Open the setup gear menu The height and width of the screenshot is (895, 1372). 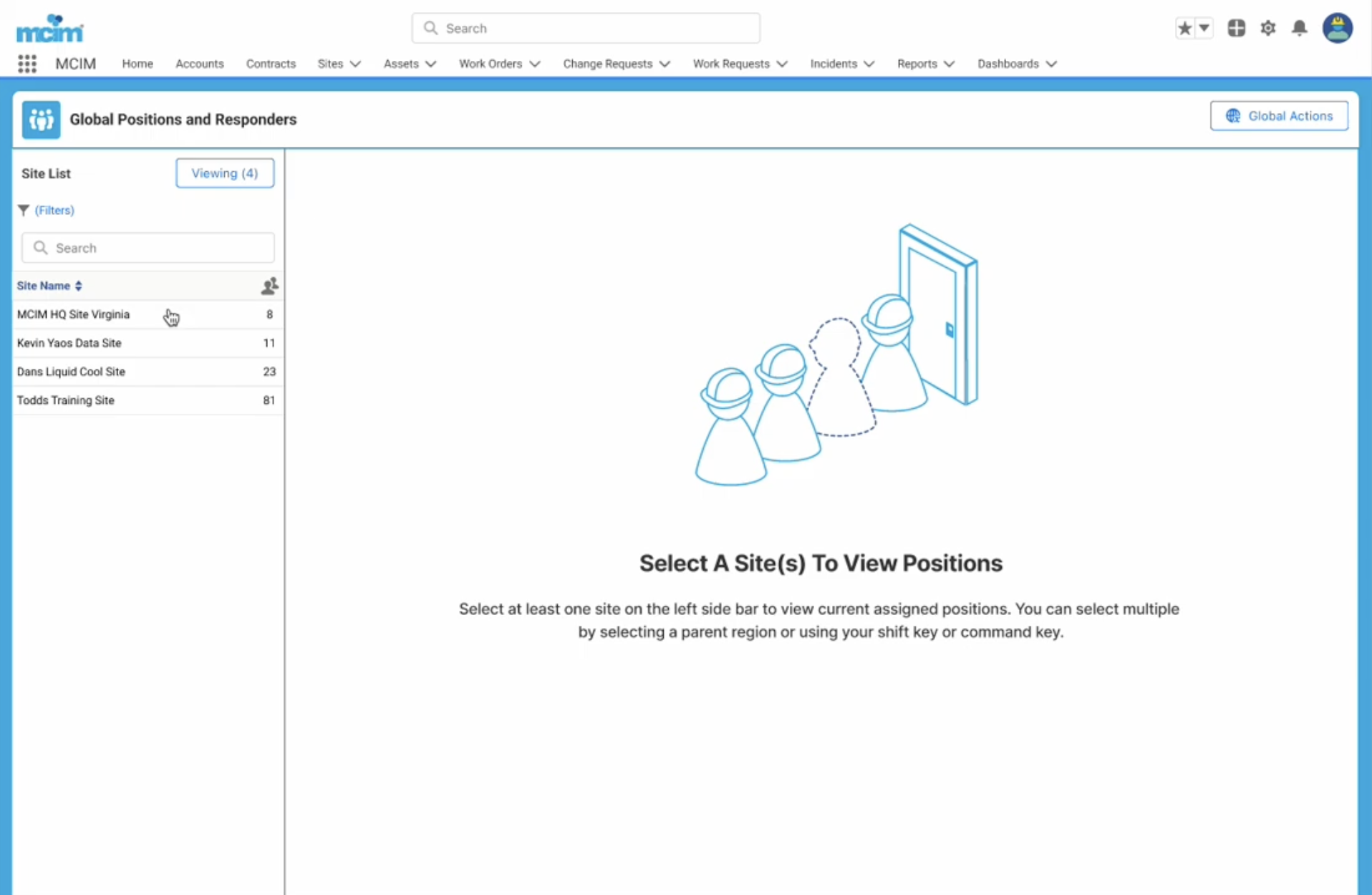[1268, 28]
